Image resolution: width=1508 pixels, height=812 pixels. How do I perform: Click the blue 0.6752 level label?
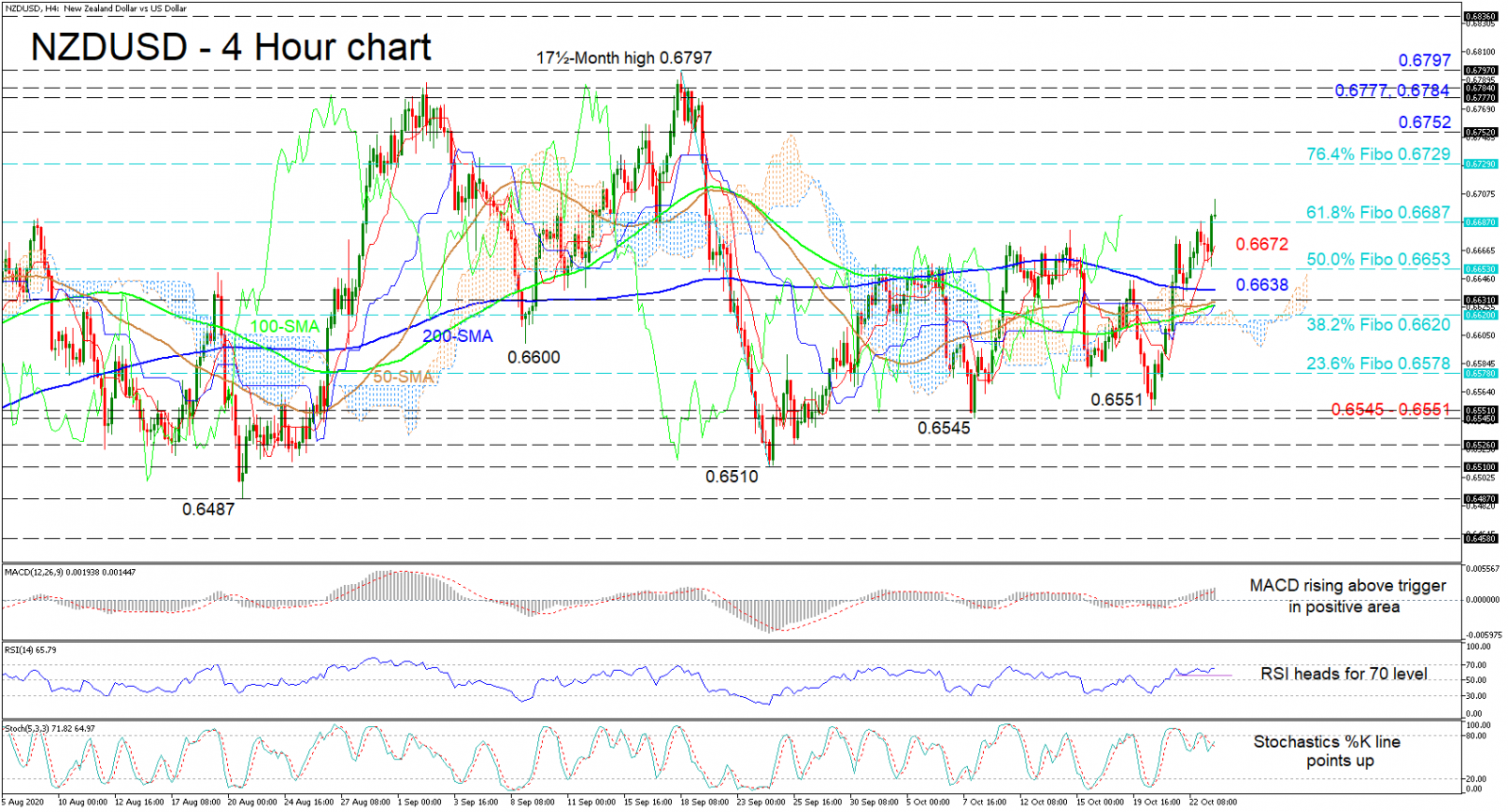1424,122
